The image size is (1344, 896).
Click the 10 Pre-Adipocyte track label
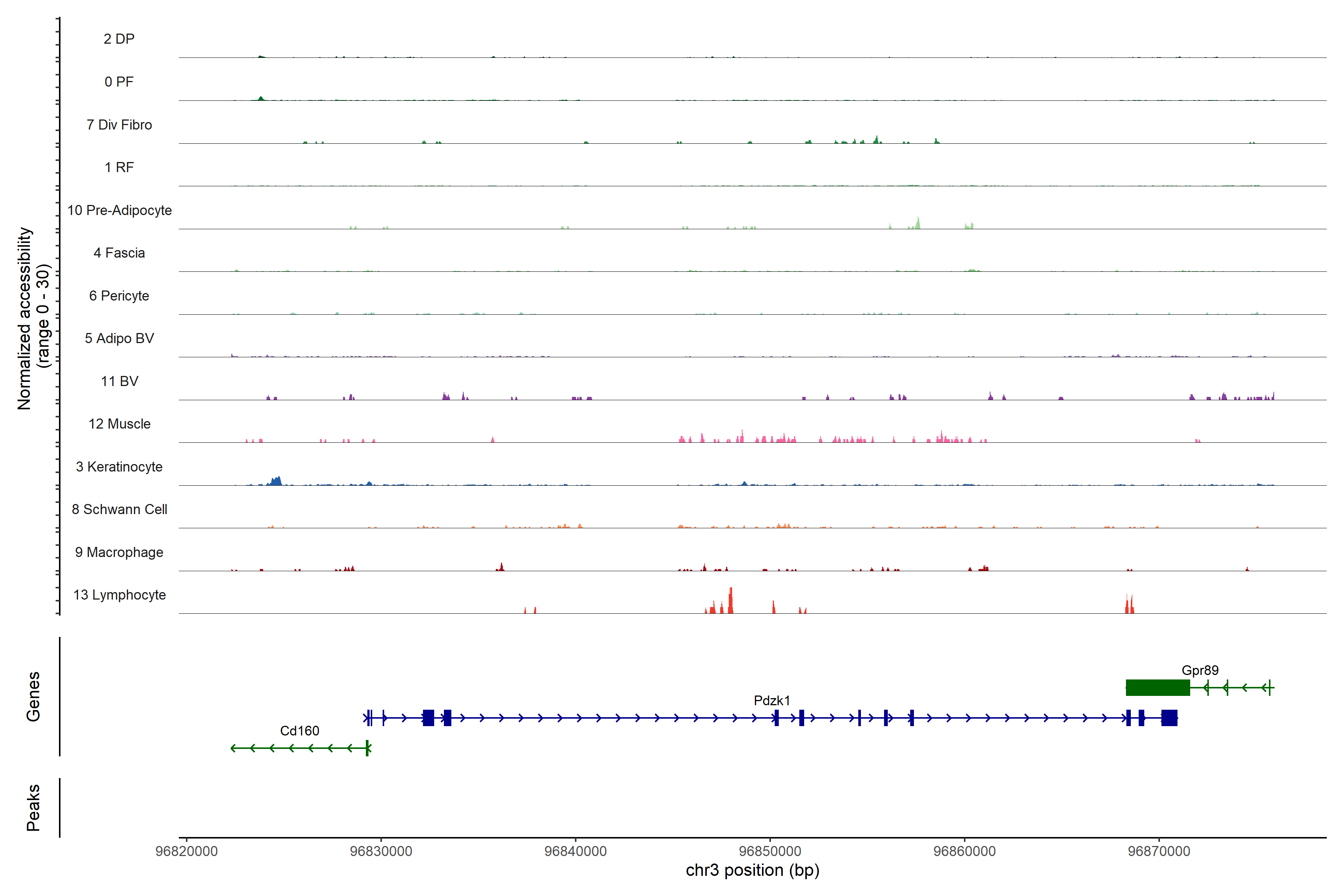click(x=119, y=210)
